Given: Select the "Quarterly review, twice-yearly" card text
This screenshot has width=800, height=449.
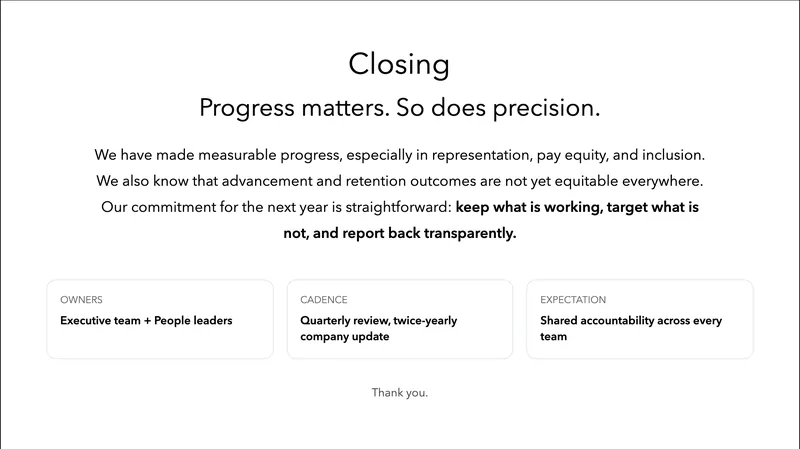Looking at the screenshot, I should pos(386,321).
